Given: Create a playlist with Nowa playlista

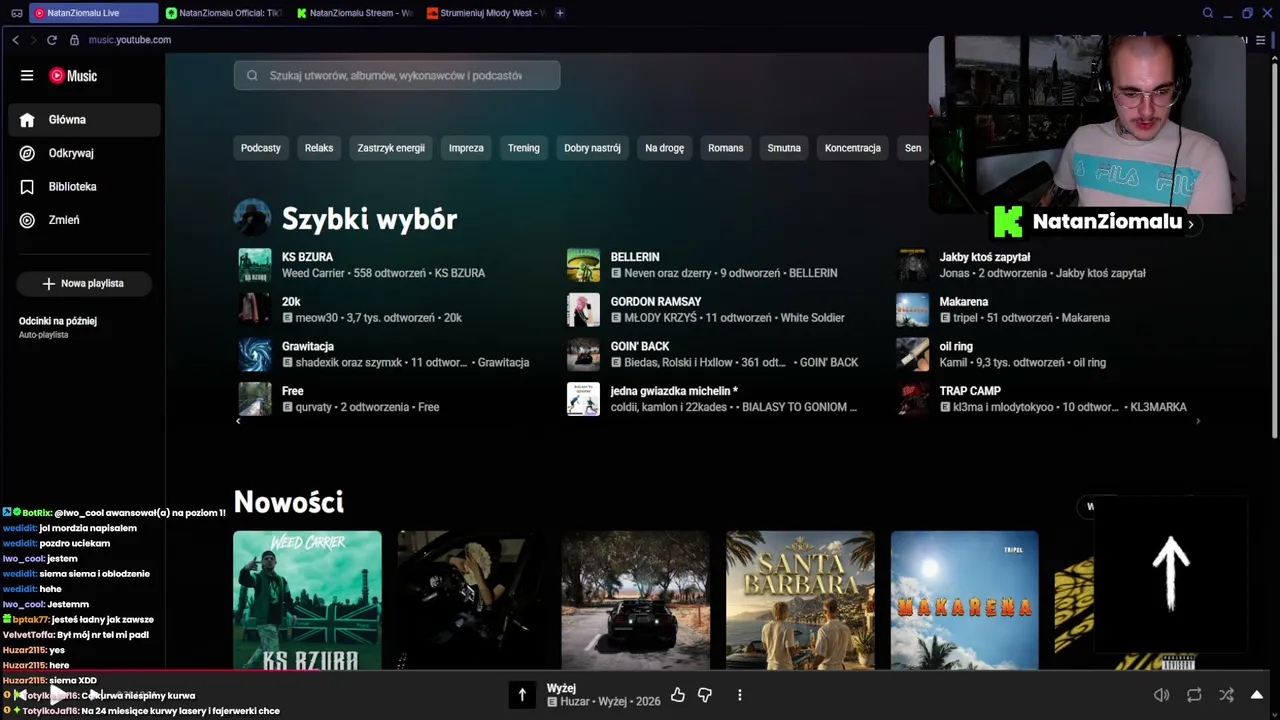Looking at the screenshot, I should click(84, 284).
